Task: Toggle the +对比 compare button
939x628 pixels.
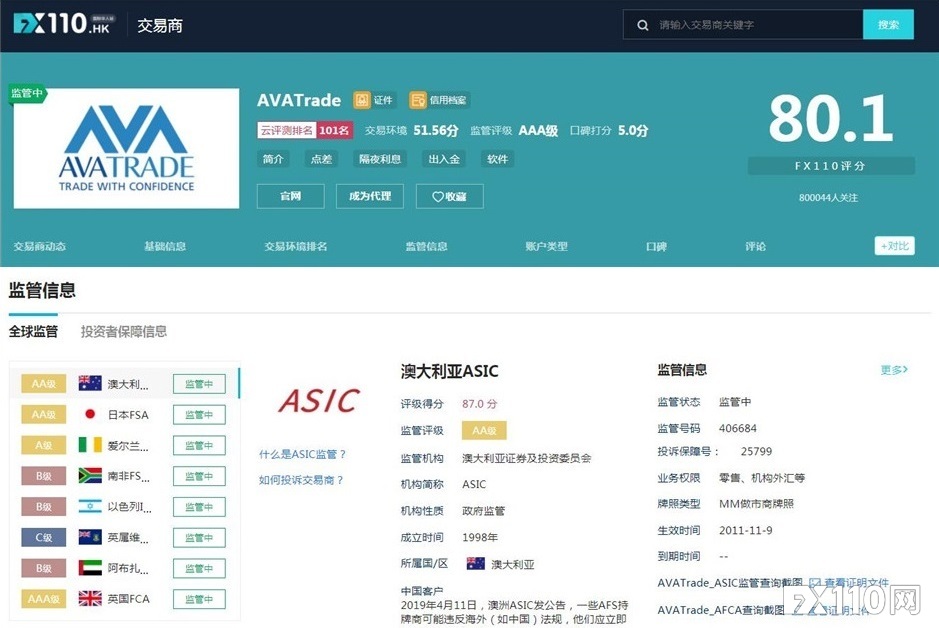Action: 894,246
